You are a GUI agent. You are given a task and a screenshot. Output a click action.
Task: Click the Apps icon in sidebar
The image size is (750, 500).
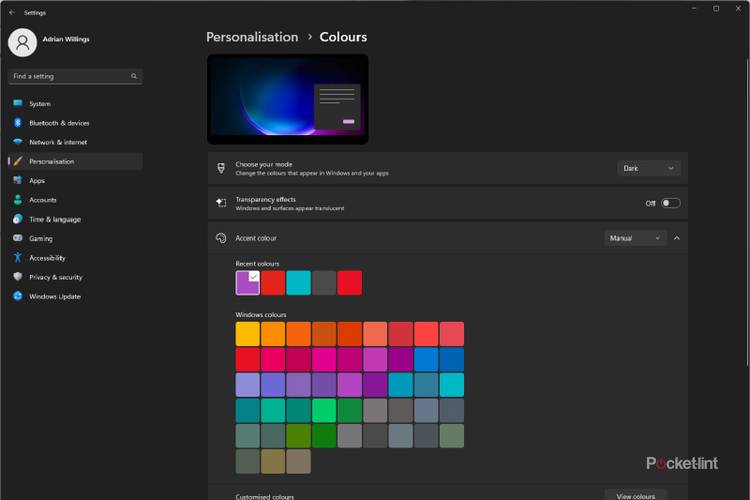[x=18, y=181]
